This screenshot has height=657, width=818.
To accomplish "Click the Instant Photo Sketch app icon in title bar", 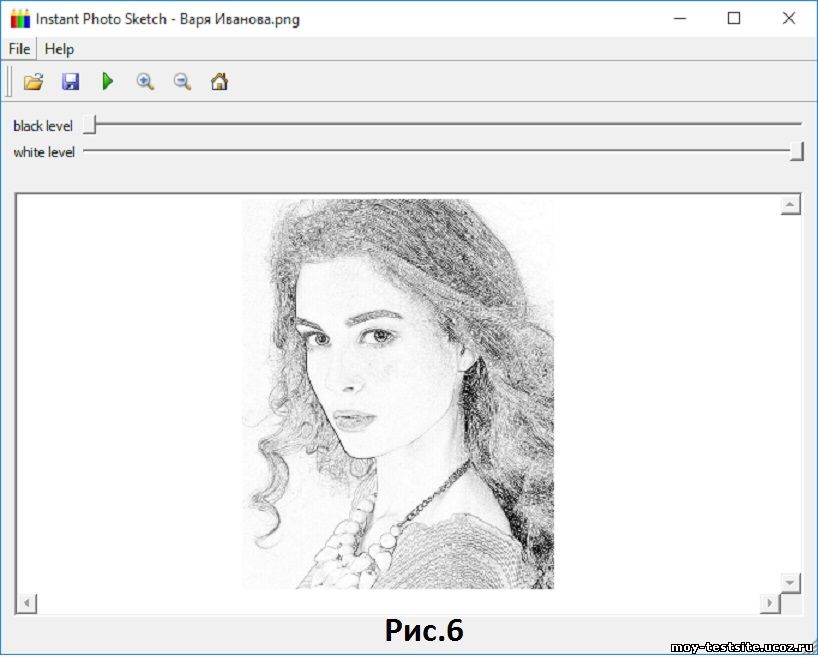I will coord(20,19).
